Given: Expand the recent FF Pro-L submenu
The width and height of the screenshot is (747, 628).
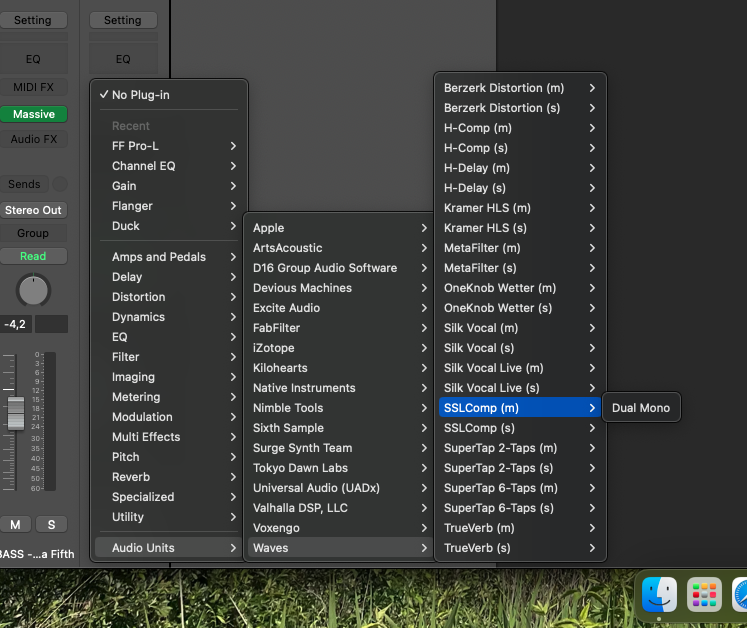Looking at the screenshot, I should tap(169, 146).
